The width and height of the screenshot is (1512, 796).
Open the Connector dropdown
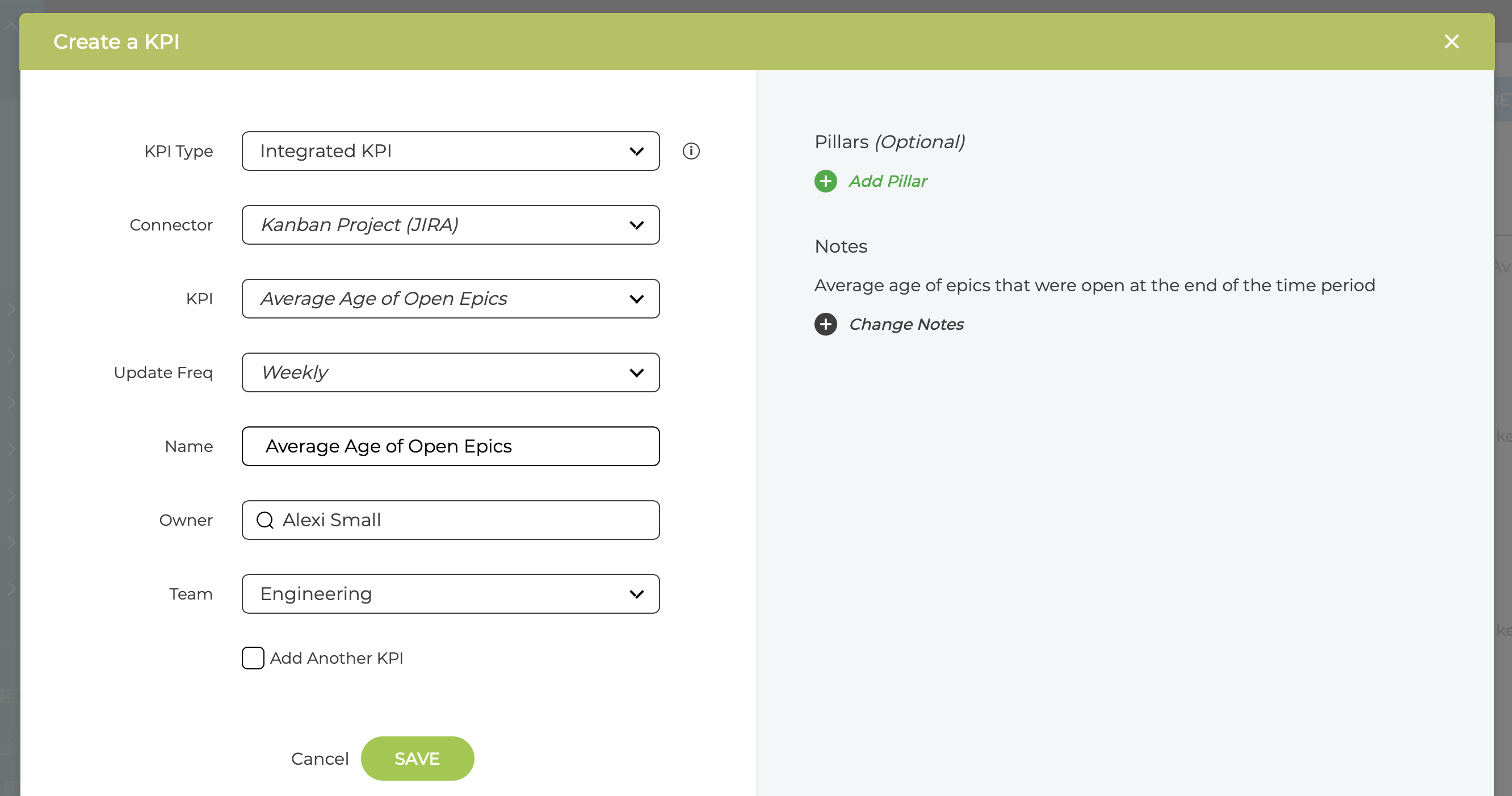(450, 225)
